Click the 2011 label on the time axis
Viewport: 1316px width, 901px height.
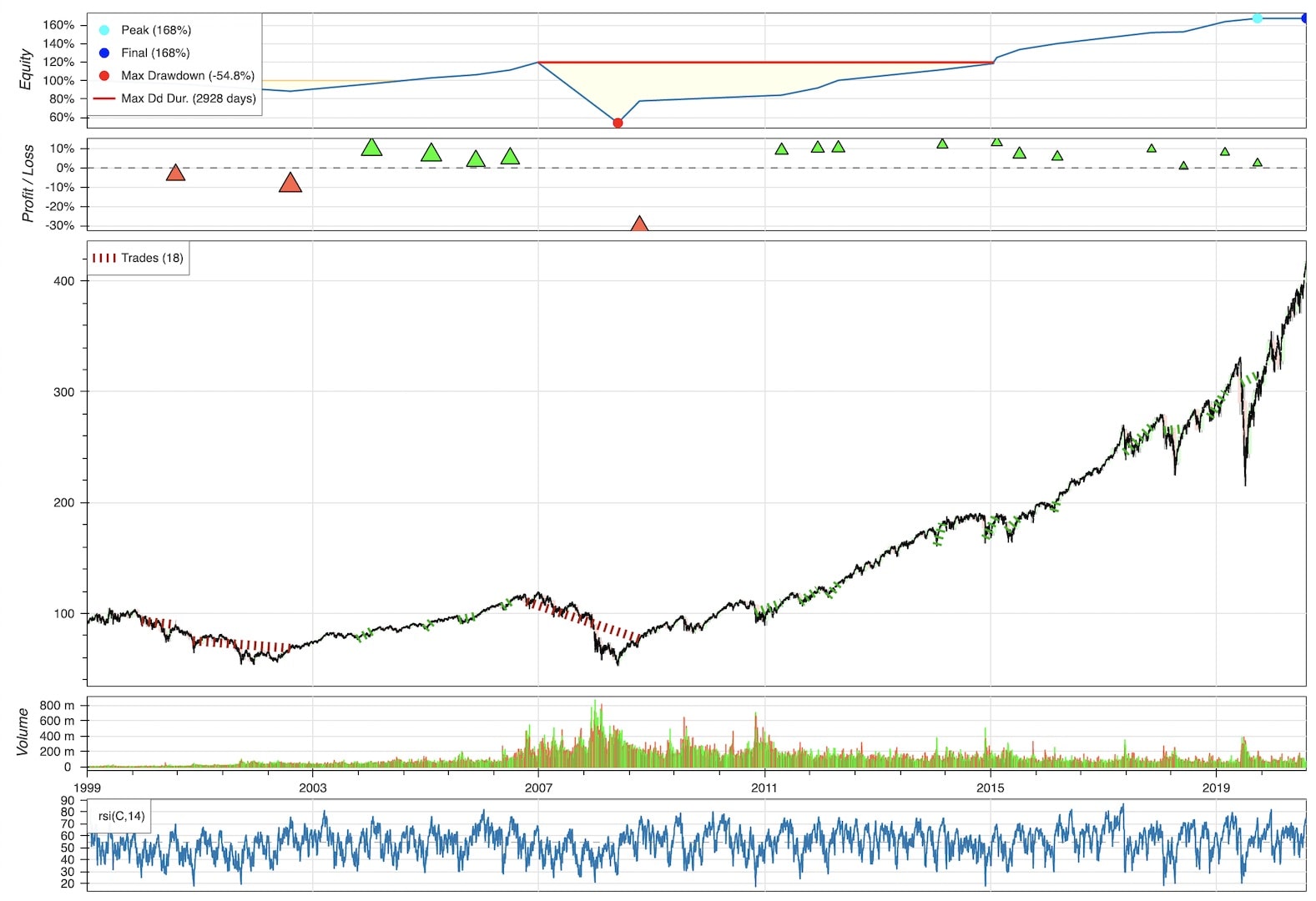pos(764,788)
